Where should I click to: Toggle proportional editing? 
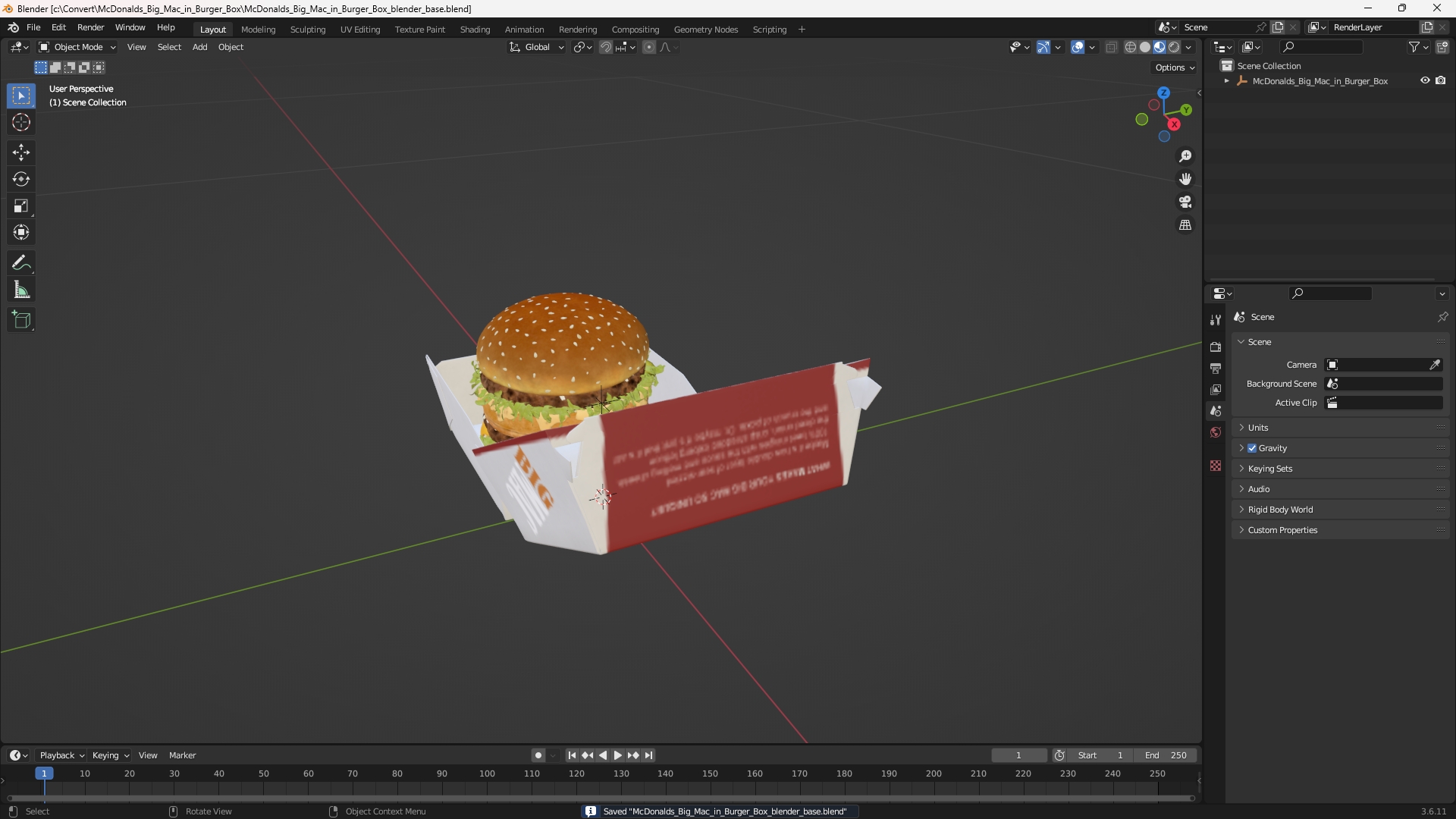tap(649, 47)
